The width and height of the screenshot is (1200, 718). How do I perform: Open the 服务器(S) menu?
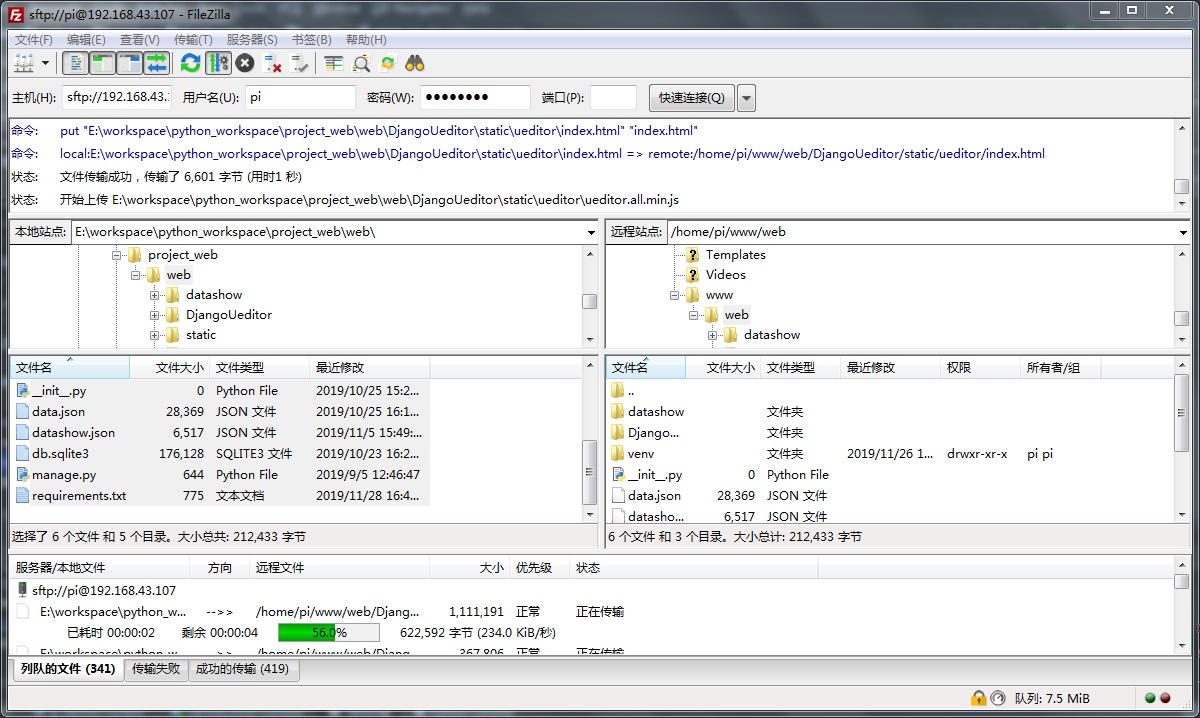point(252,39)
